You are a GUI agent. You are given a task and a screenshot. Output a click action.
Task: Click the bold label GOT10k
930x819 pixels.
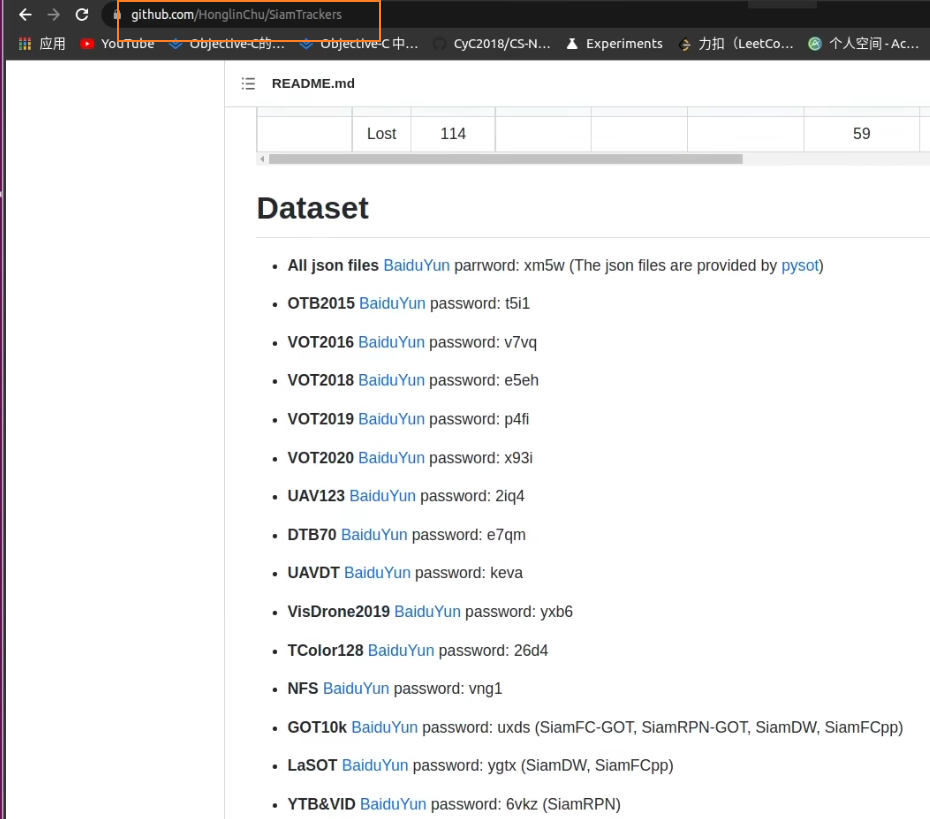pos(317,727)
